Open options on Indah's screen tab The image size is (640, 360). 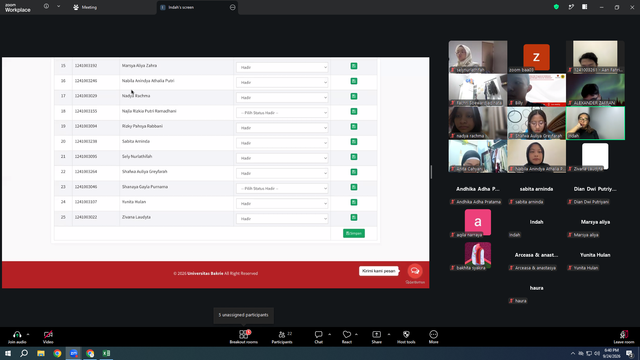tap(233, 7)
